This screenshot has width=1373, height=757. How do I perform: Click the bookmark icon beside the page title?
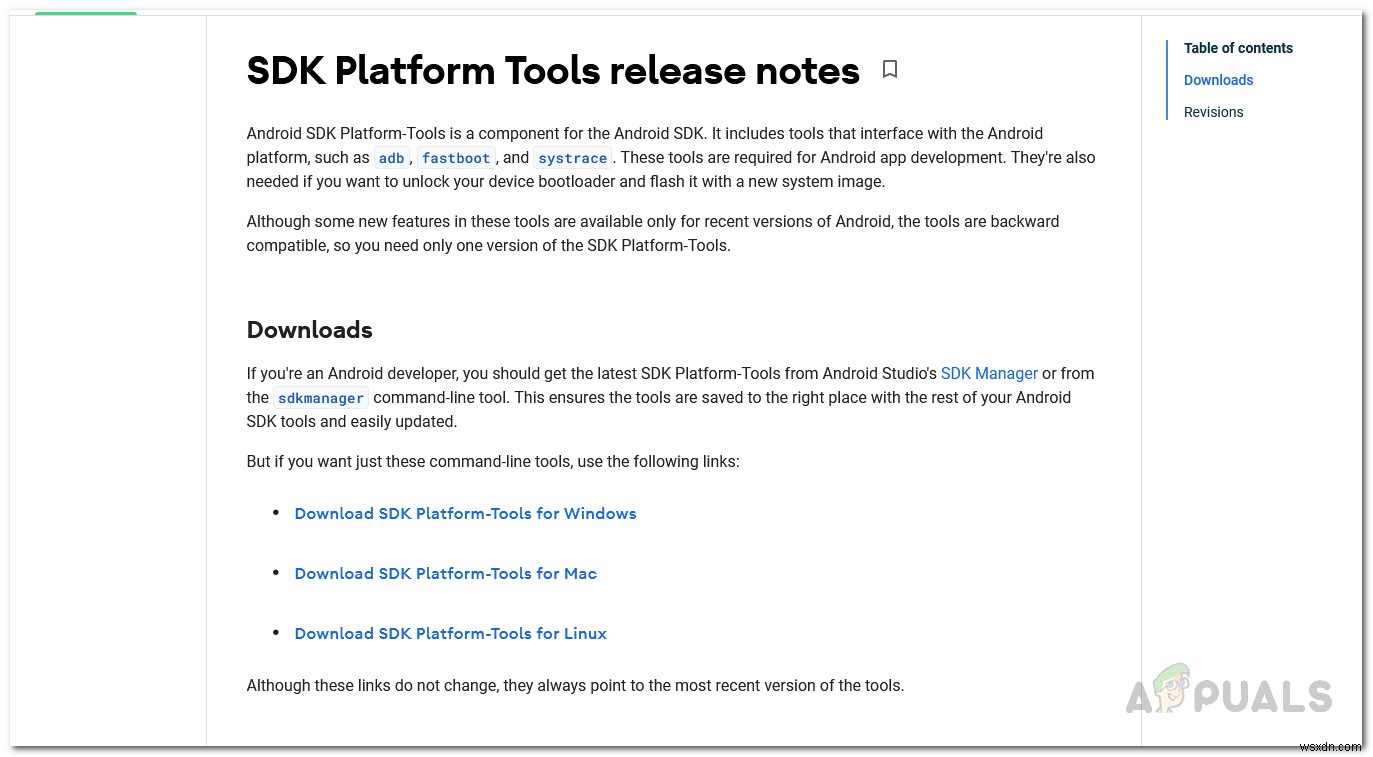[890, 69]
